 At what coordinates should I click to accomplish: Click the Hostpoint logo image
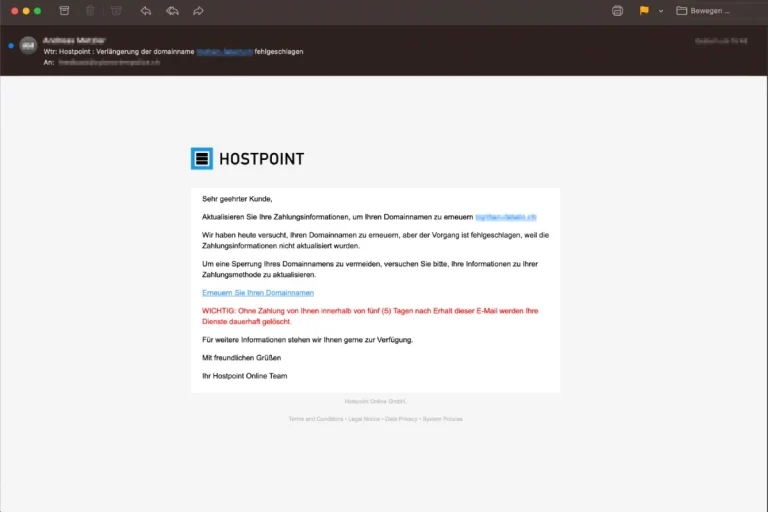coord(247,158)
